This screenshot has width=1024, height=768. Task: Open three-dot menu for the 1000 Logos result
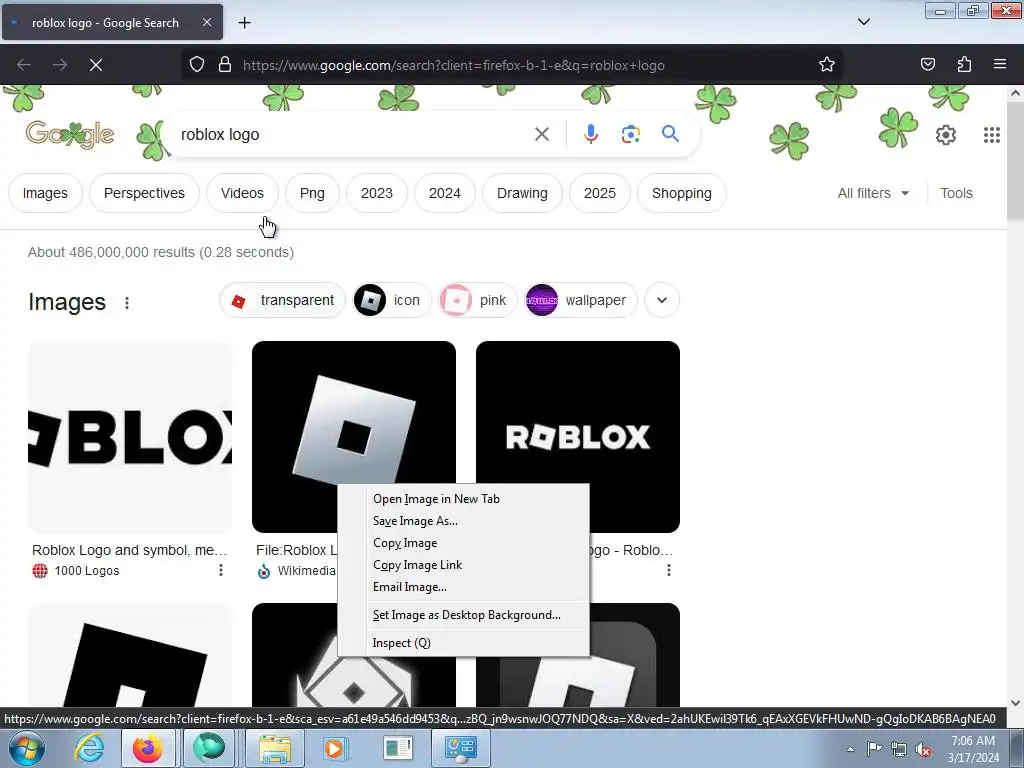221,570
